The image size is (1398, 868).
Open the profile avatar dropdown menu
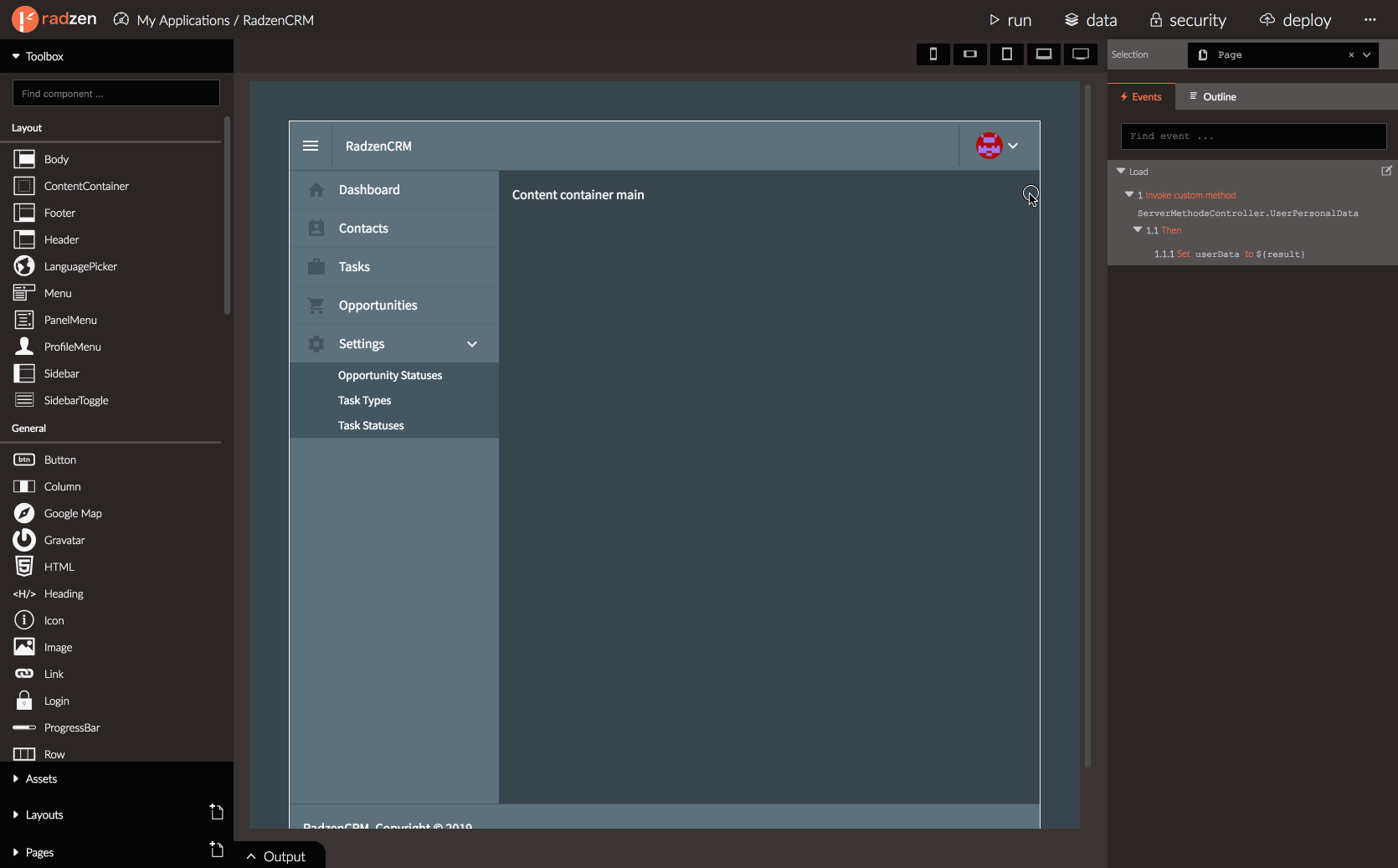coord(998,146)
